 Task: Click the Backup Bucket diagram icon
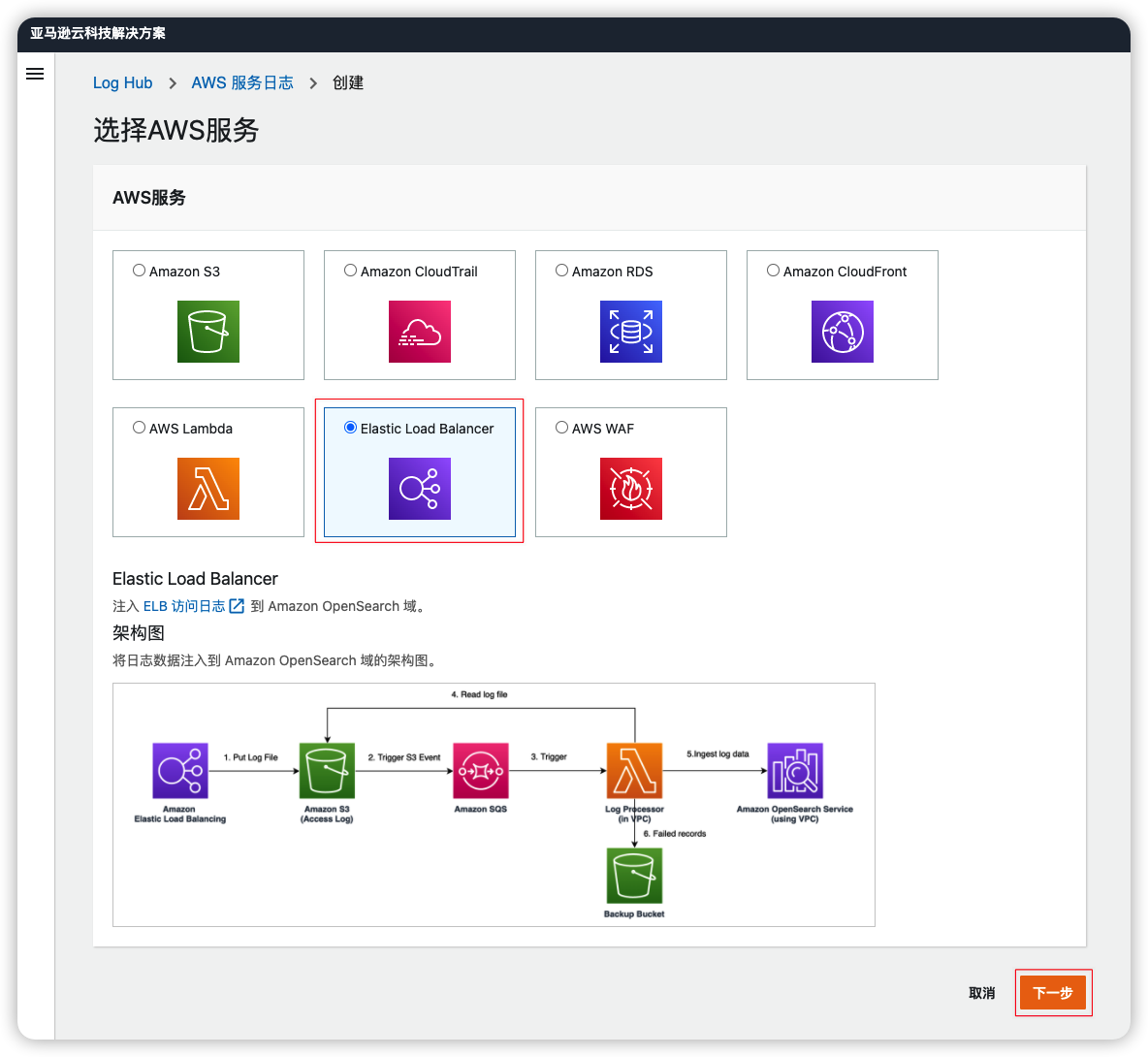(x=635, y=877)
